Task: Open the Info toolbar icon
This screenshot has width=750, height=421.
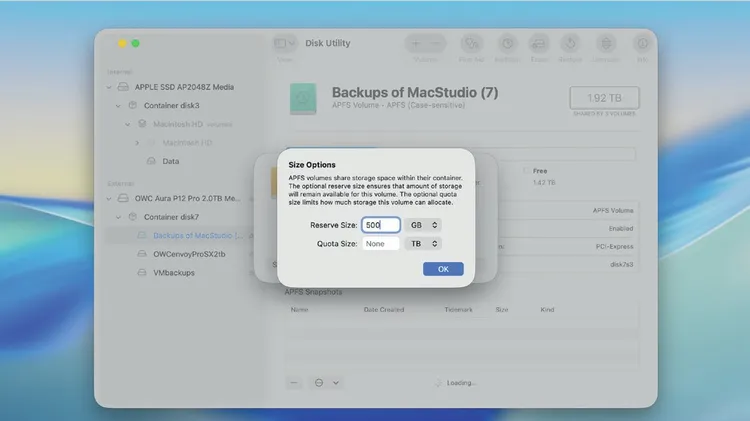Action: [x=640, y=44]
